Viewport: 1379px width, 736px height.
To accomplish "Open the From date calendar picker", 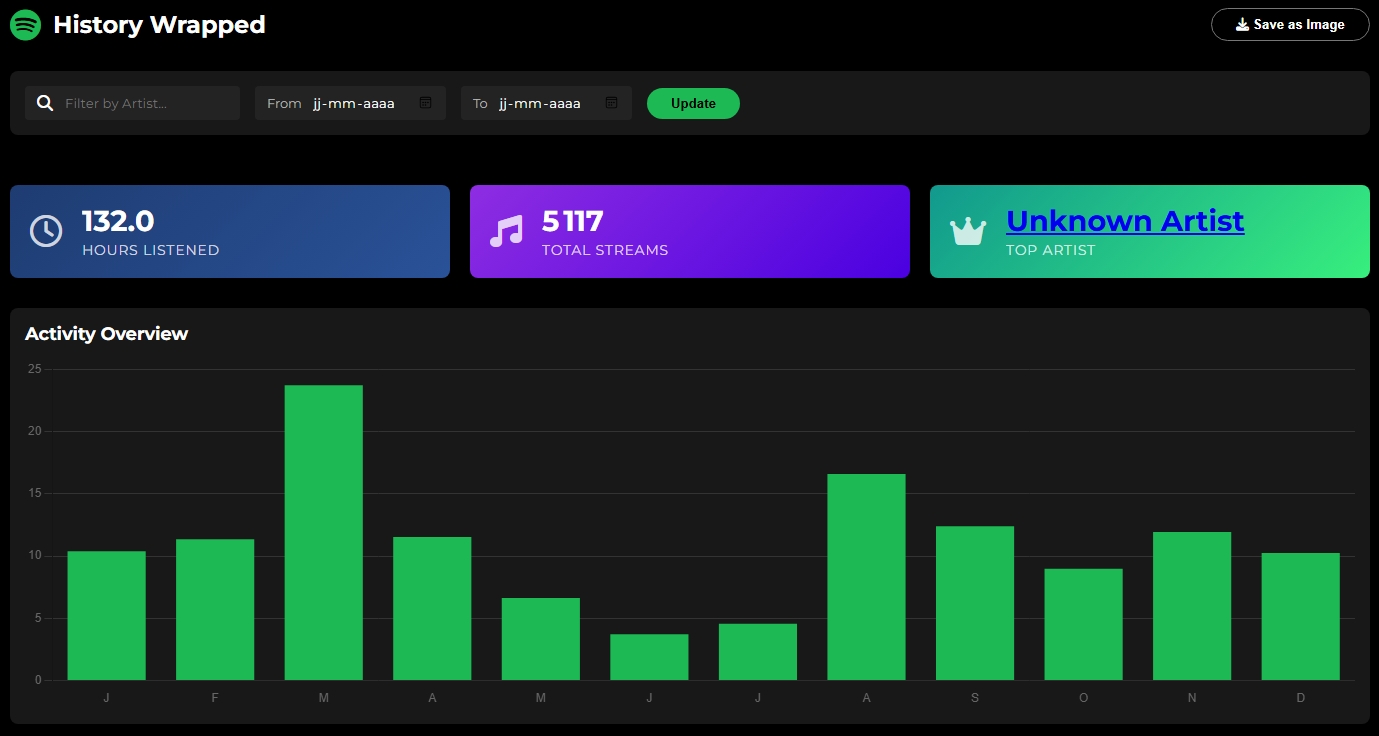I will pos(425,103).
